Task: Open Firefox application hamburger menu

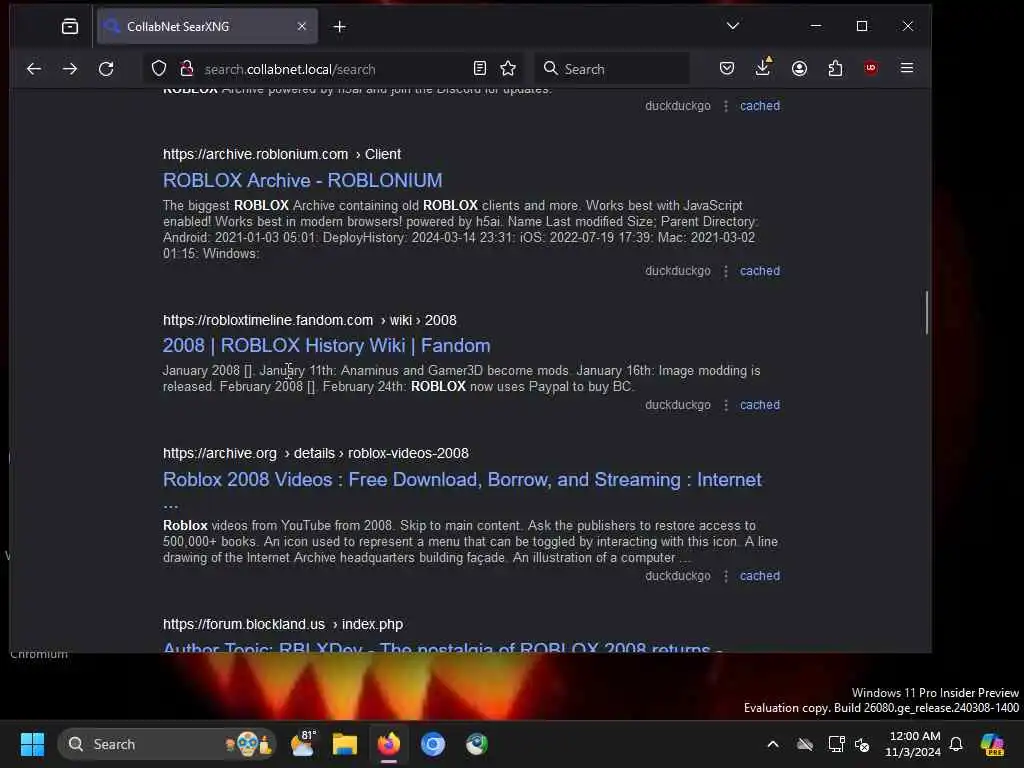Action: click(x=907, y=68)
